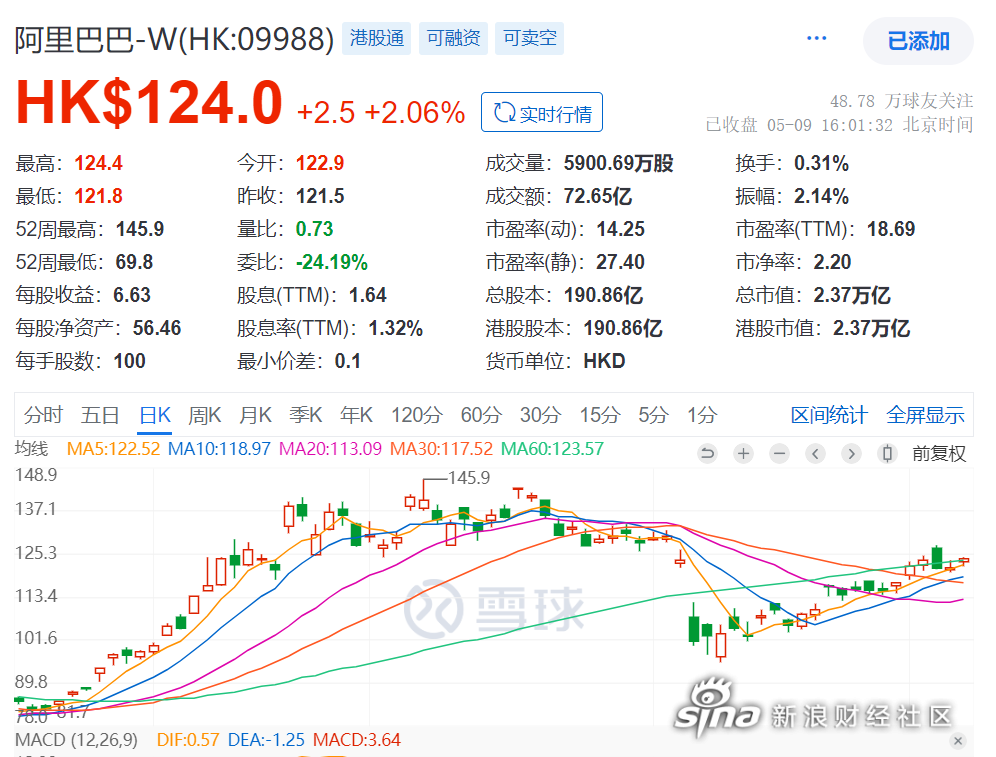Click the stock title 阿里巴巴-W(HK:09988)
996x757 pixels.
point(174,40)
